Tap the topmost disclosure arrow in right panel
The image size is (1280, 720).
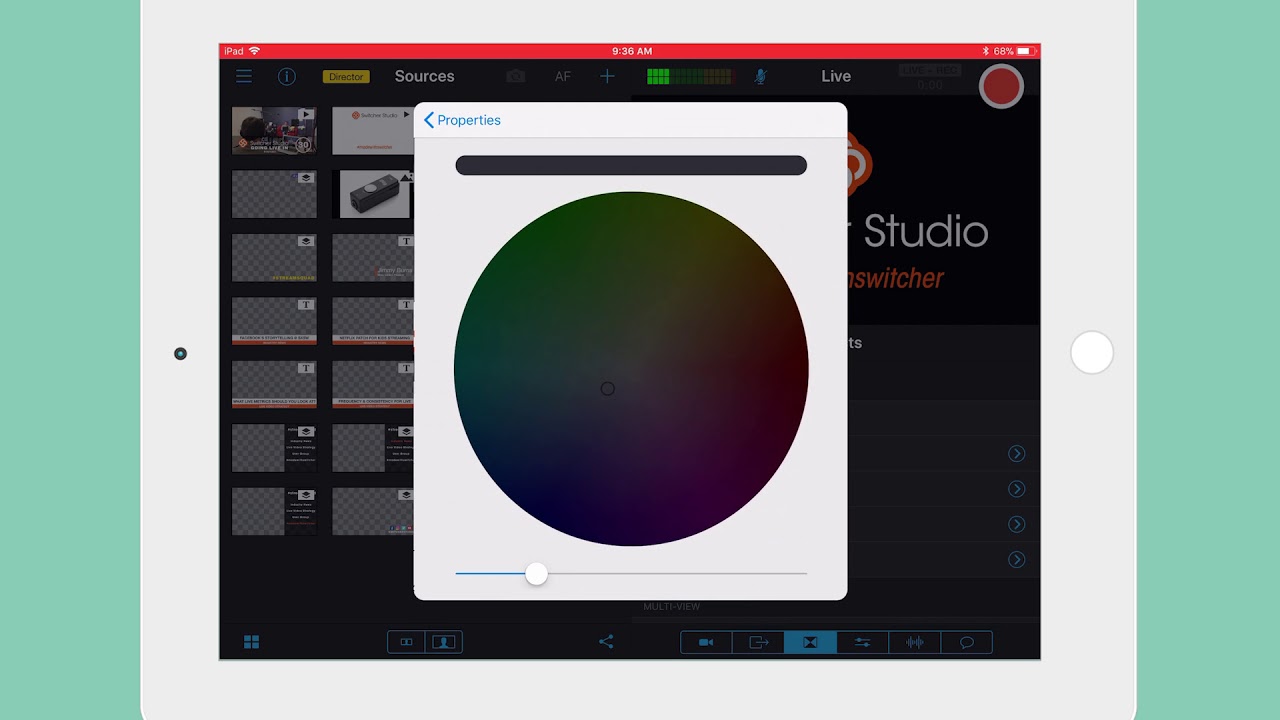pyautogui.click(x=1017, y=454)
